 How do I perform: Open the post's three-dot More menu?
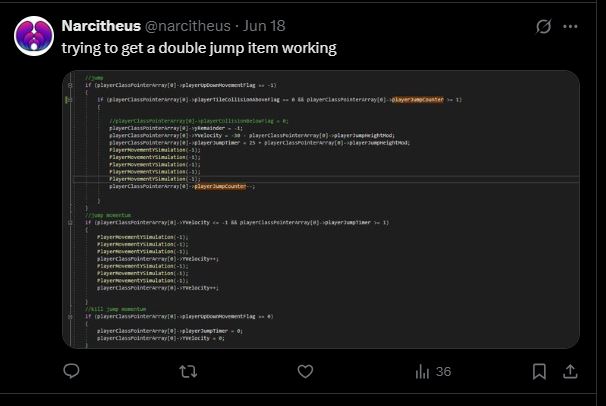coord(570,27)
